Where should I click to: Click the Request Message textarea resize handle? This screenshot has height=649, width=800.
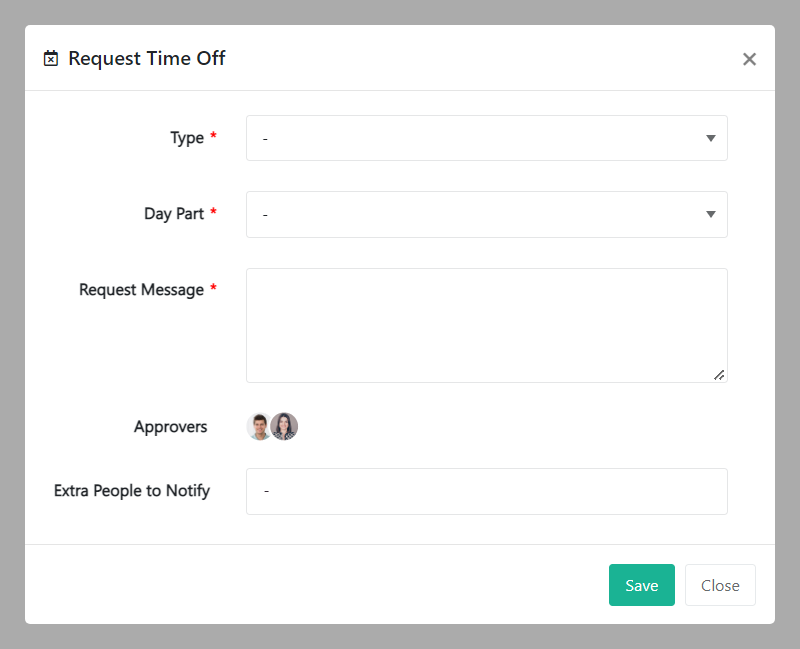719,374
